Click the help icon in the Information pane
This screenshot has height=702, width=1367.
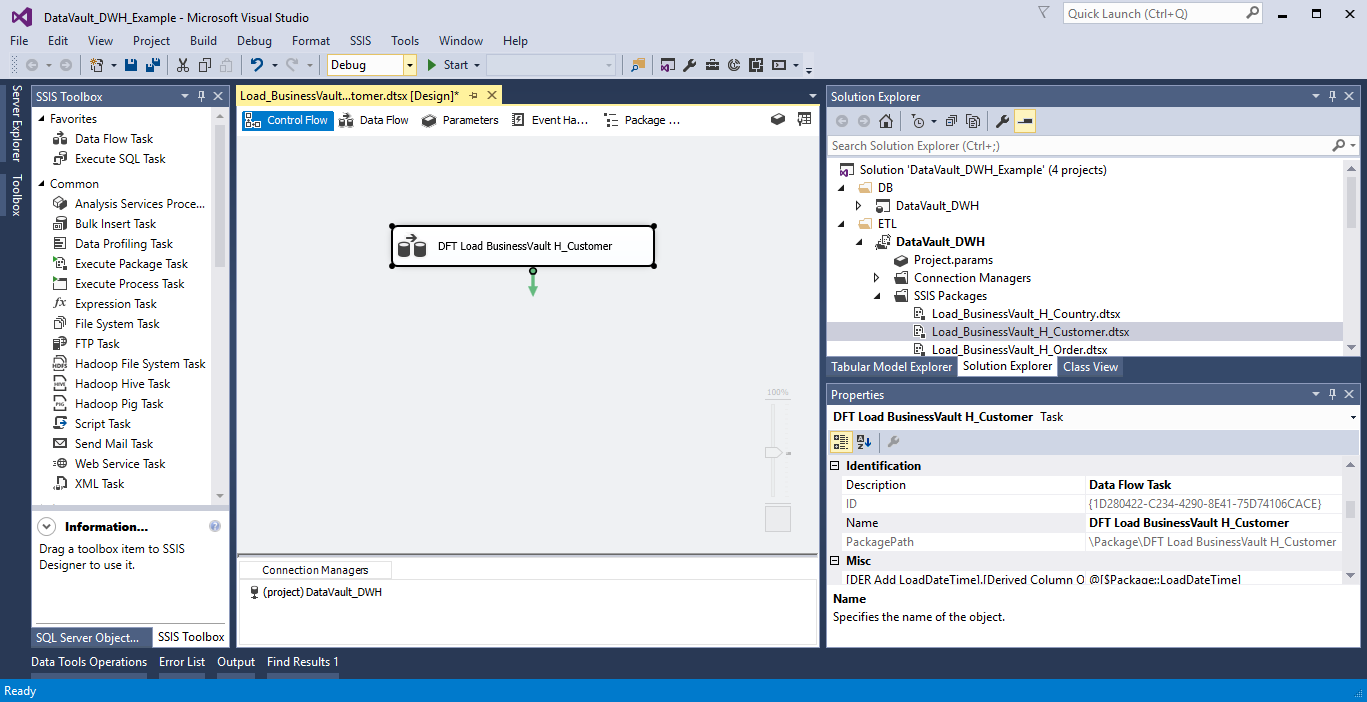click(x=215, y=526)
